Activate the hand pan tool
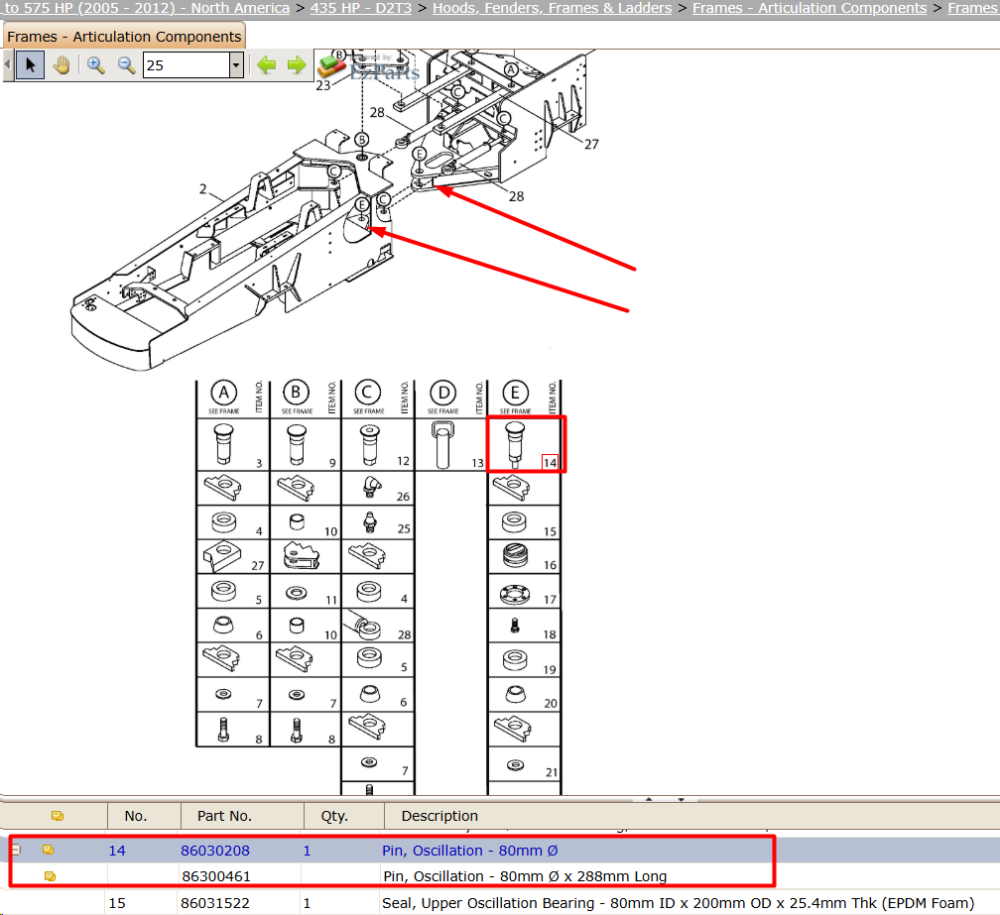This screenshot has width=1000, height=915. click(61, 65)
